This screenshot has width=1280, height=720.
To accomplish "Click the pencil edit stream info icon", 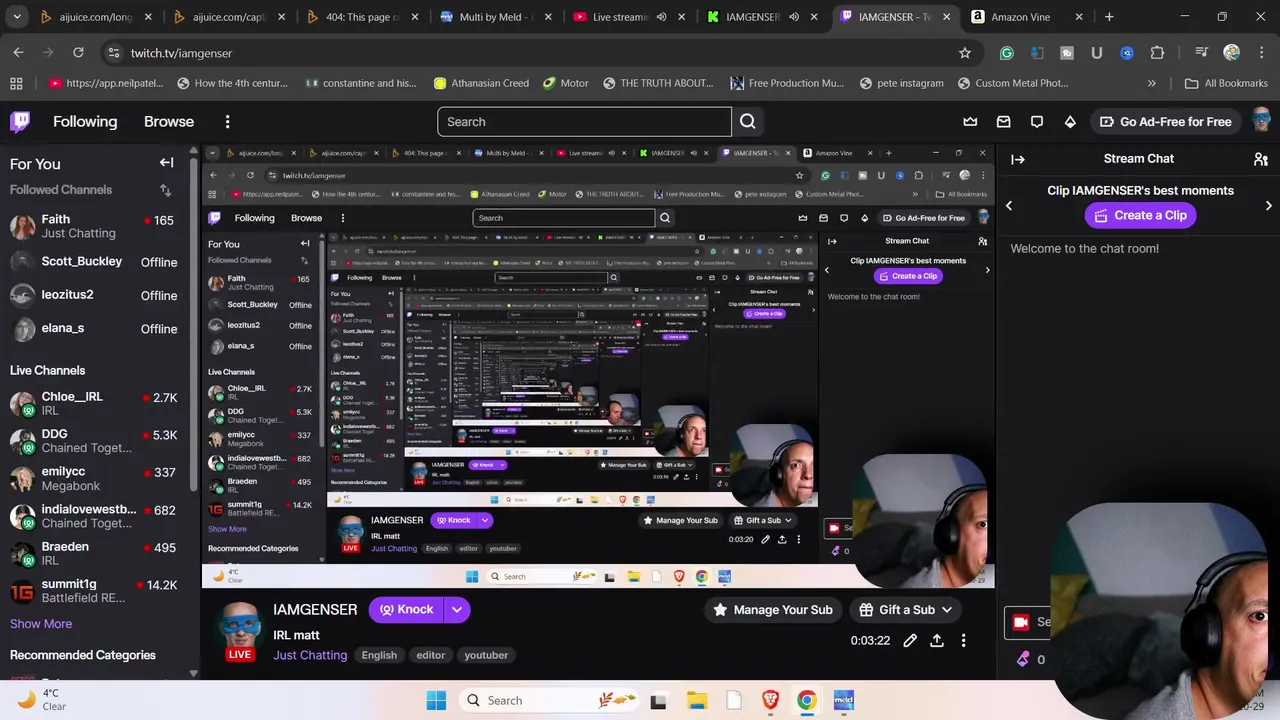I will coord(910,640).
